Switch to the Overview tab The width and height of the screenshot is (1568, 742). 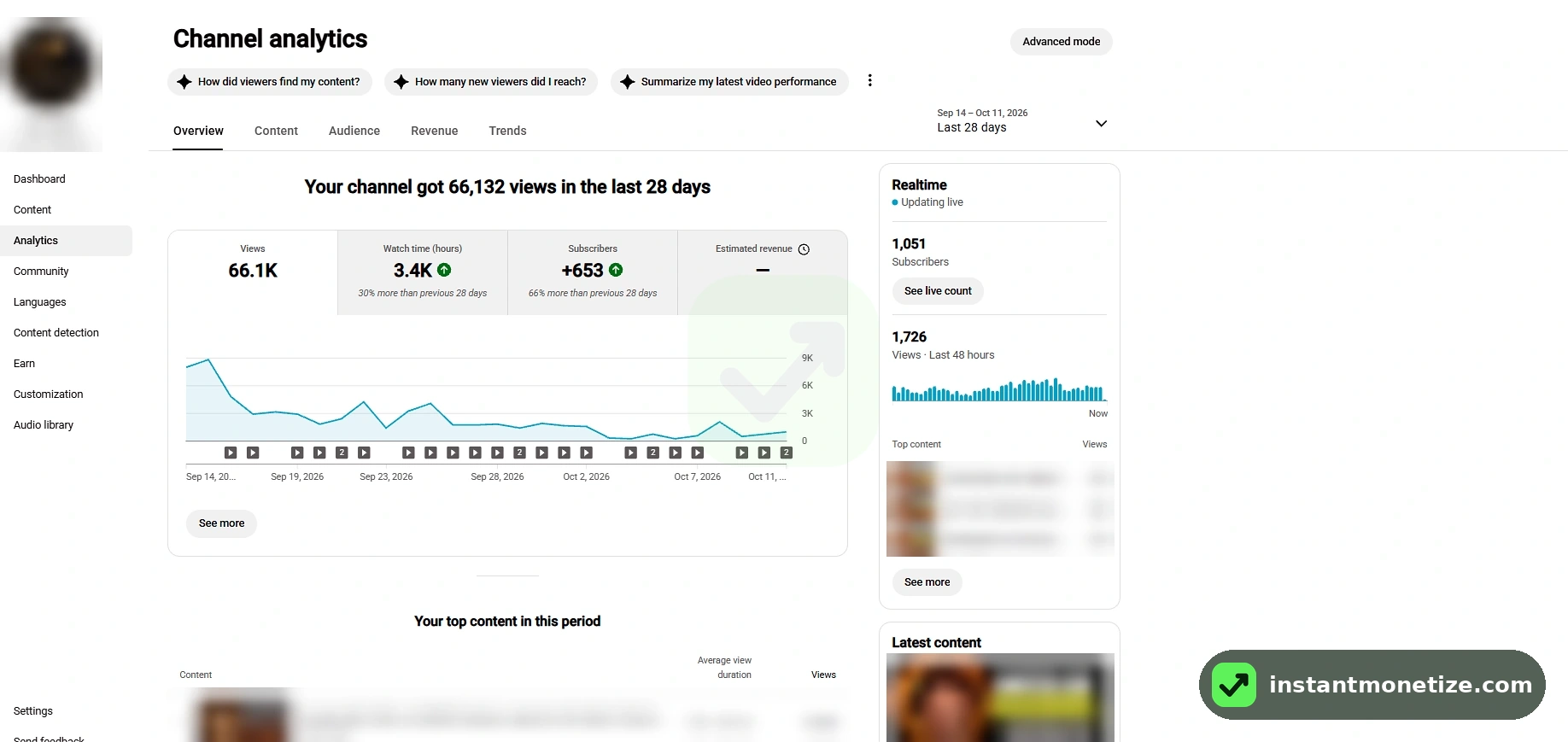(198, 131)
